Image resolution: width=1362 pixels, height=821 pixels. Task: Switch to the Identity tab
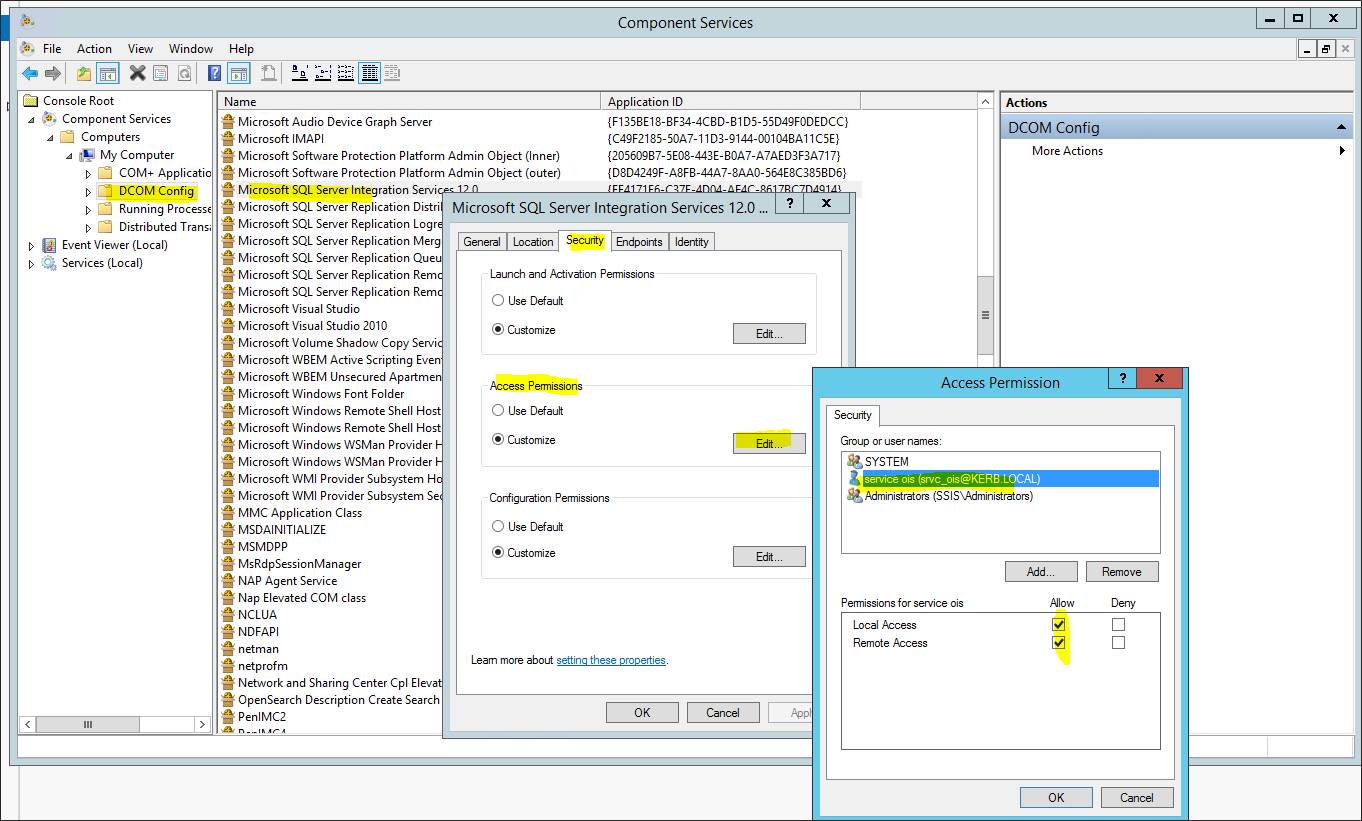click(x=691, y=242)
